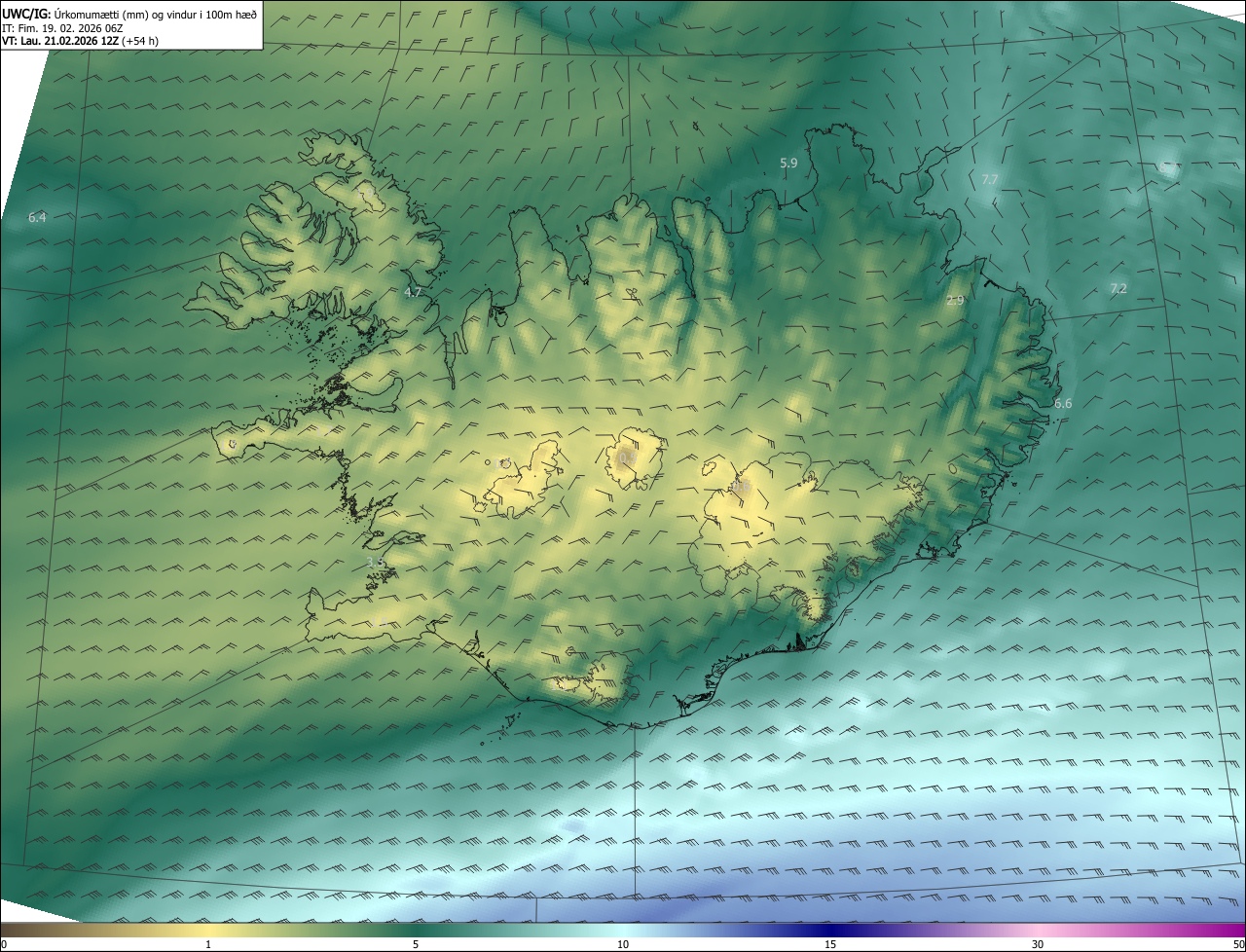Click the 7.2 value label on the map
The height and width of the screenshot is (952, 1246).
coord(1118,289)
